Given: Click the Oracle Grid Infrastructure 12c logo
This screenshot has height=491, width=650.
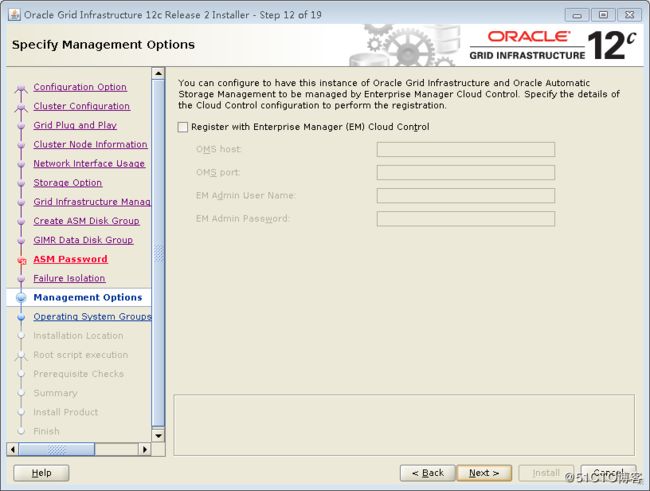Looking at the screenshot, I should tap(553, 46).
